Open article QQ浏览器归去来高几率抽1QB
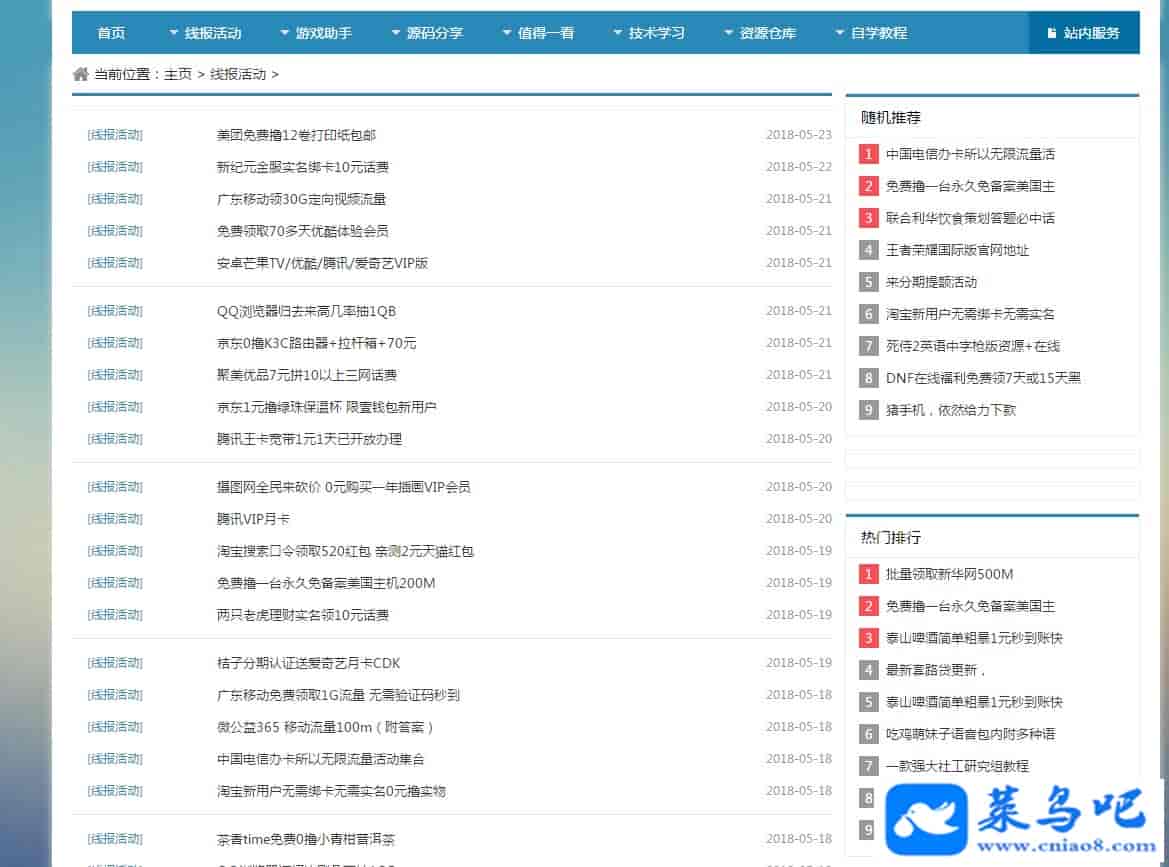1169x867 pixels. [306, 311]
